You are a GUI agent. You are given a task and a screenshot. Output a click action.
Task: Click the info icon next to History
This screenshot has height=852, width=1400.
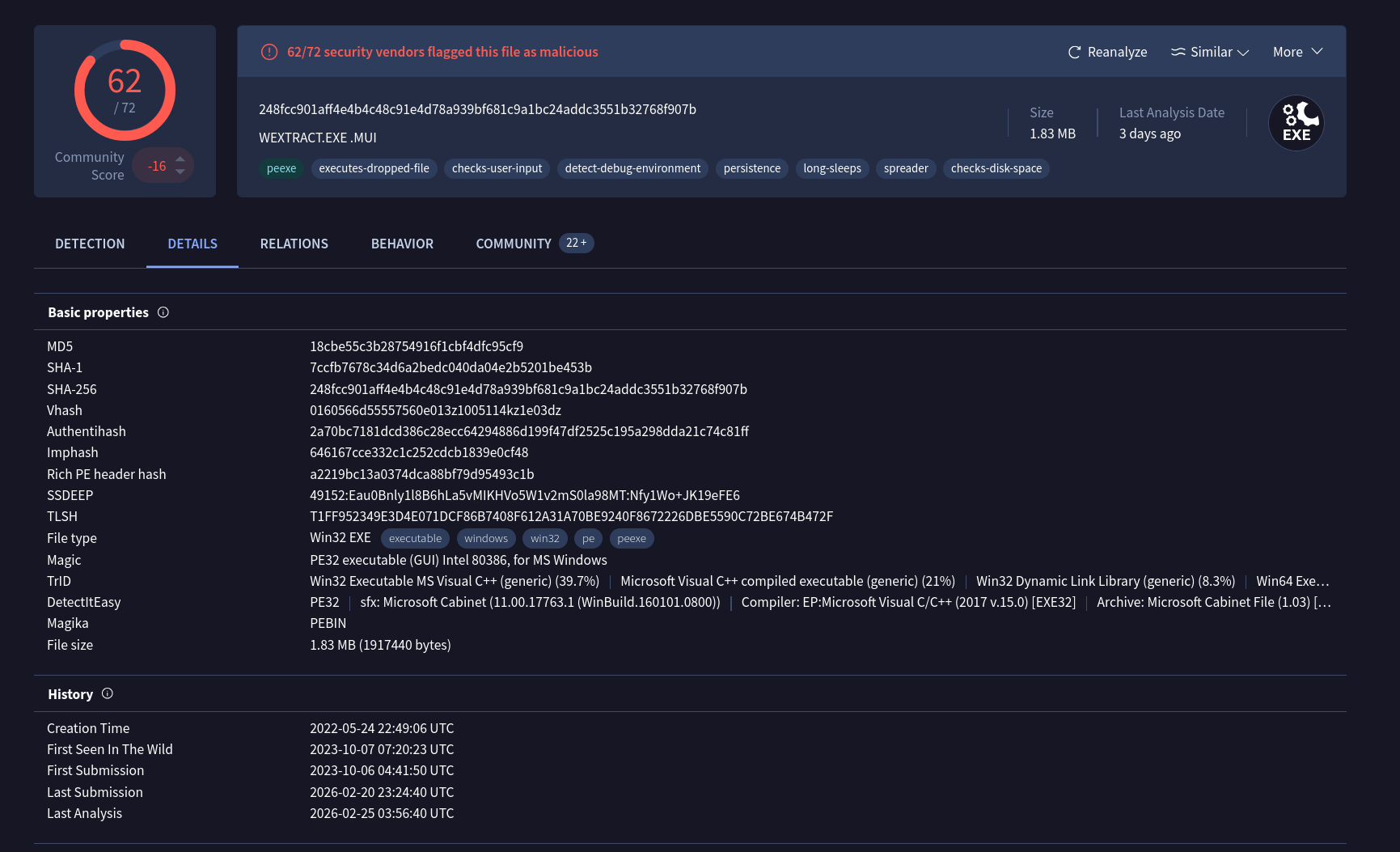106,693
